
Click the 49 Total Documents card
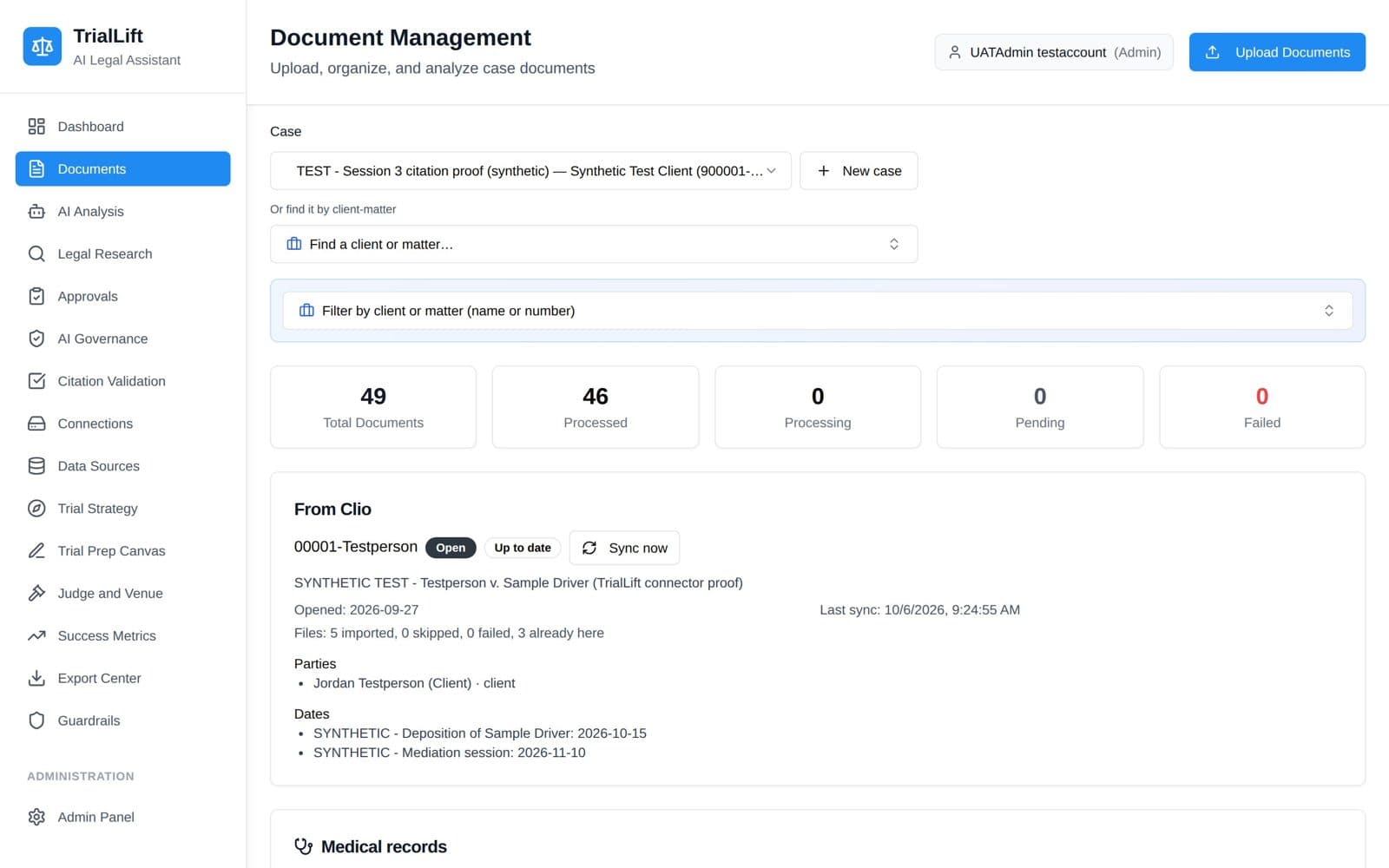373,407
